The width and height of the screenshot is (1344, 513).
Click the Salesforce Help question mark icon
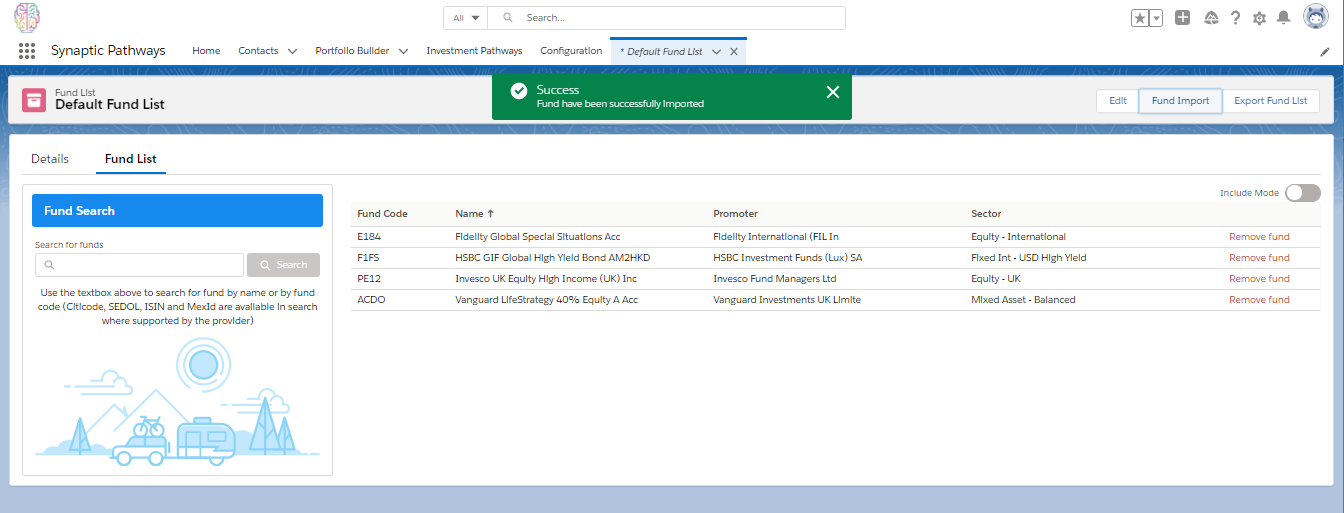(x=1235, y=18)
